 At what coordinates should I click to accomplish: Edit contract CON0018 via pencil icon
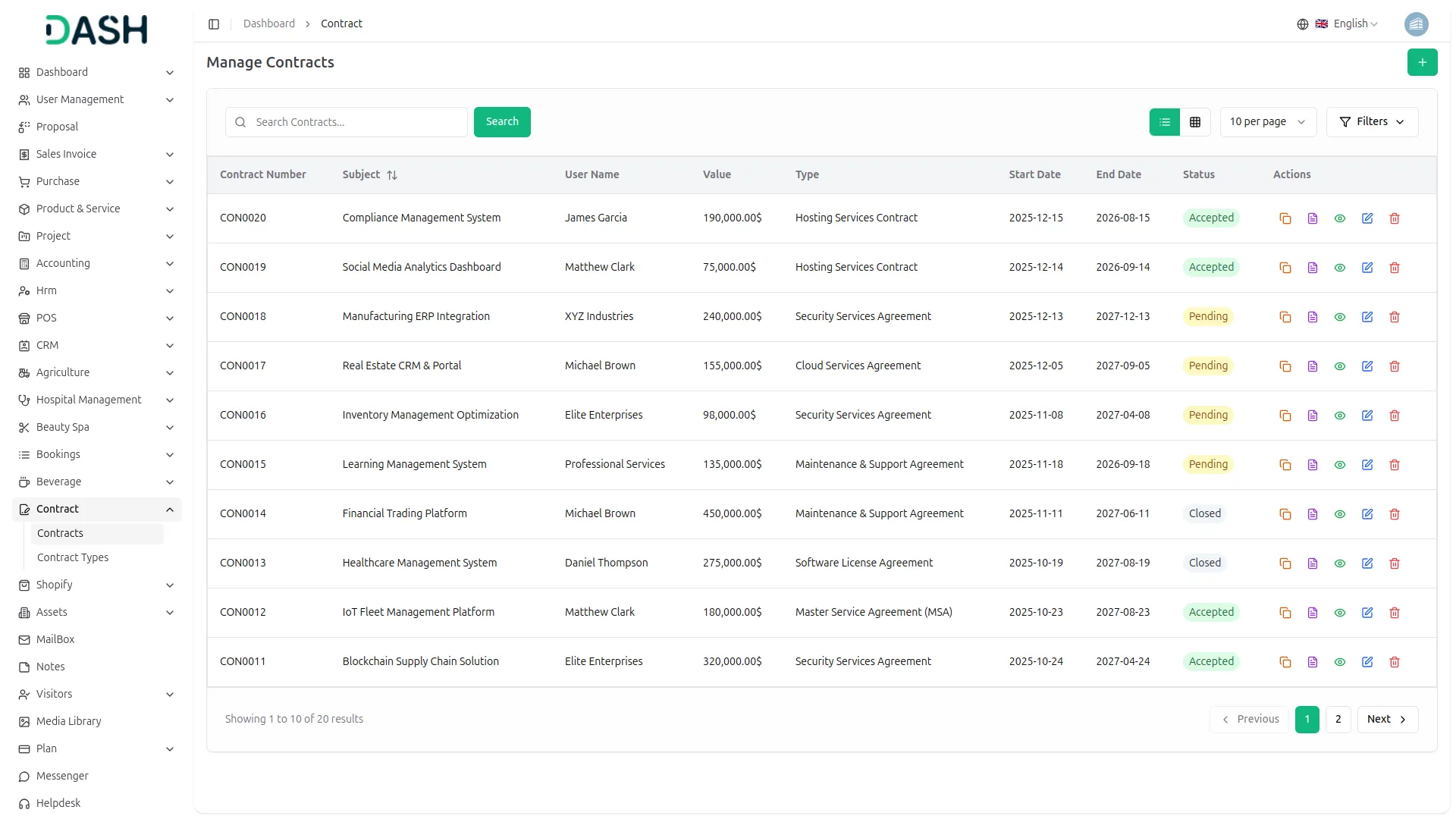click(x=1367, y=317)
